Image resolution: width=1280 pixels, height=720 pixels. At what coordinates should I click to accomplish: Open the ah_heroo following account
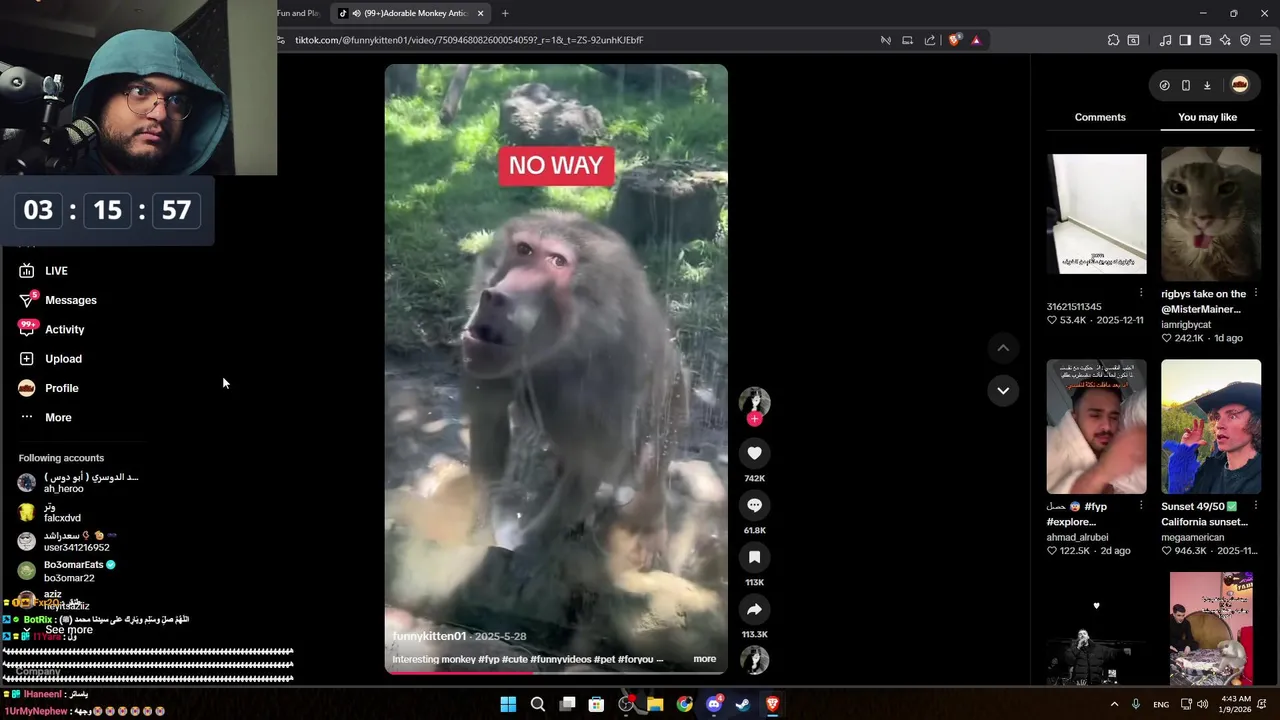pyautogui.click(x=80, y=483)
